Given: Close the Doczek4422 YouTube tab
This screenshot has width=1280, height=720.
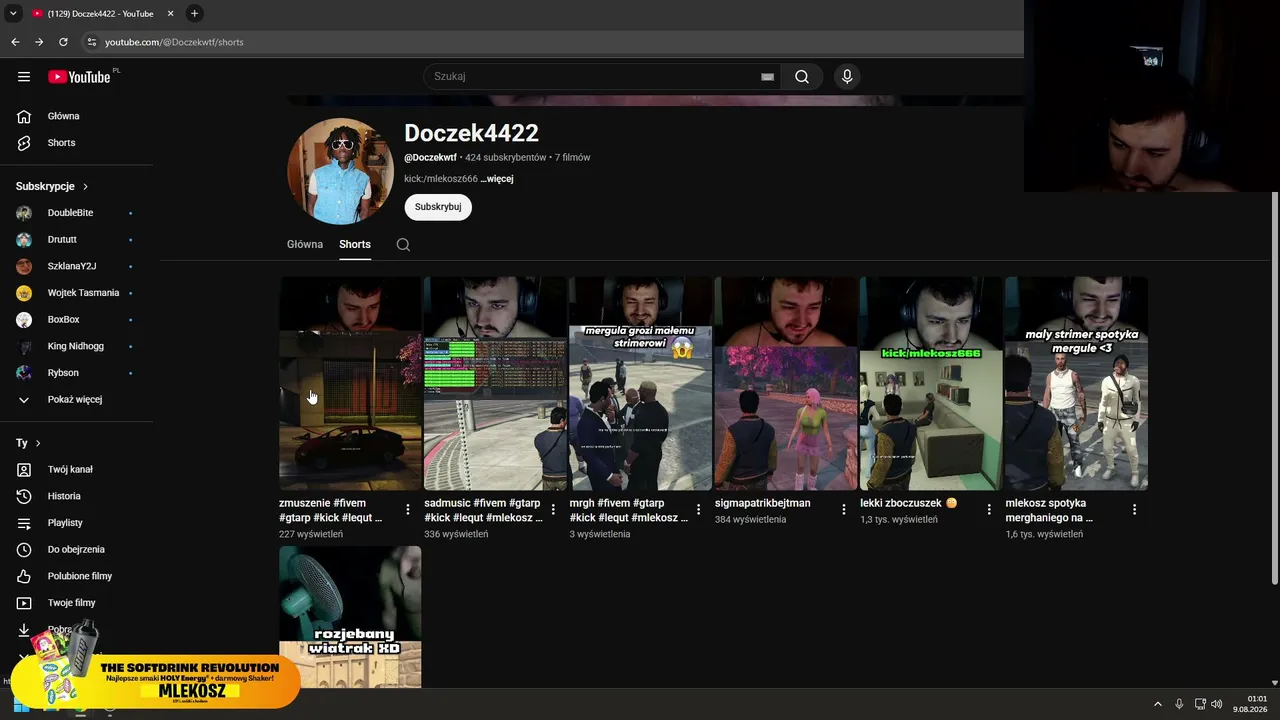Looking at the screenshot, I should (x=171, y=13).
